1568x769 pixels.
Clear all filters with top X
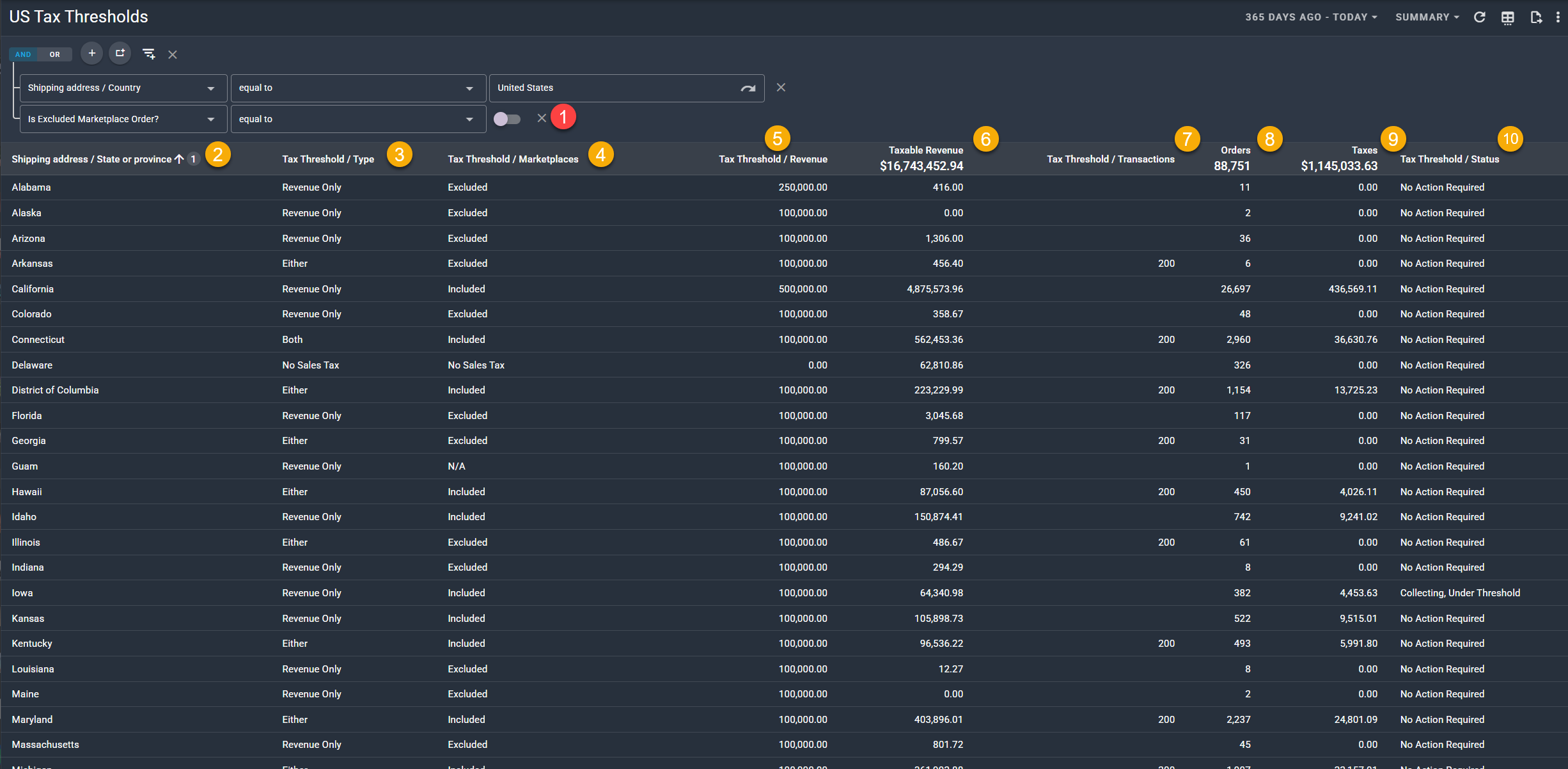pyautogui.click(x=173, y=54)
